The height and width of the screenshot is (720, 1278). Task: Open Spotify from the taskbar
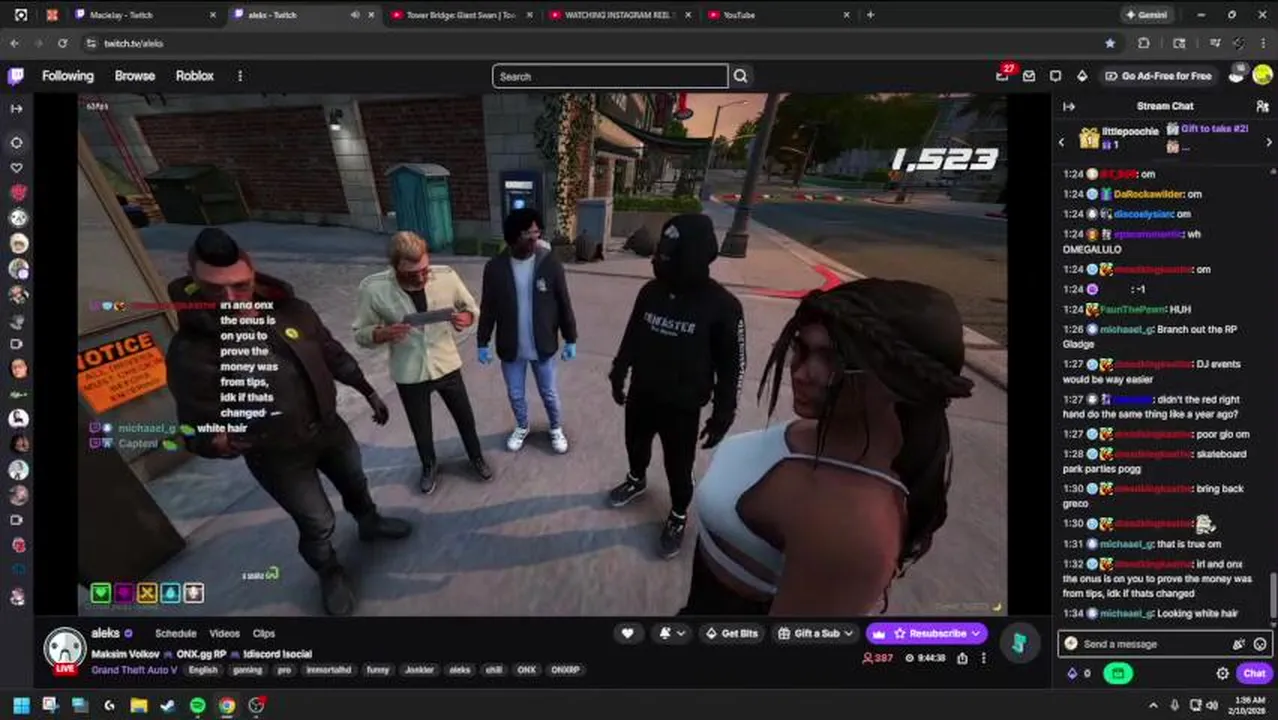[197, 705]
